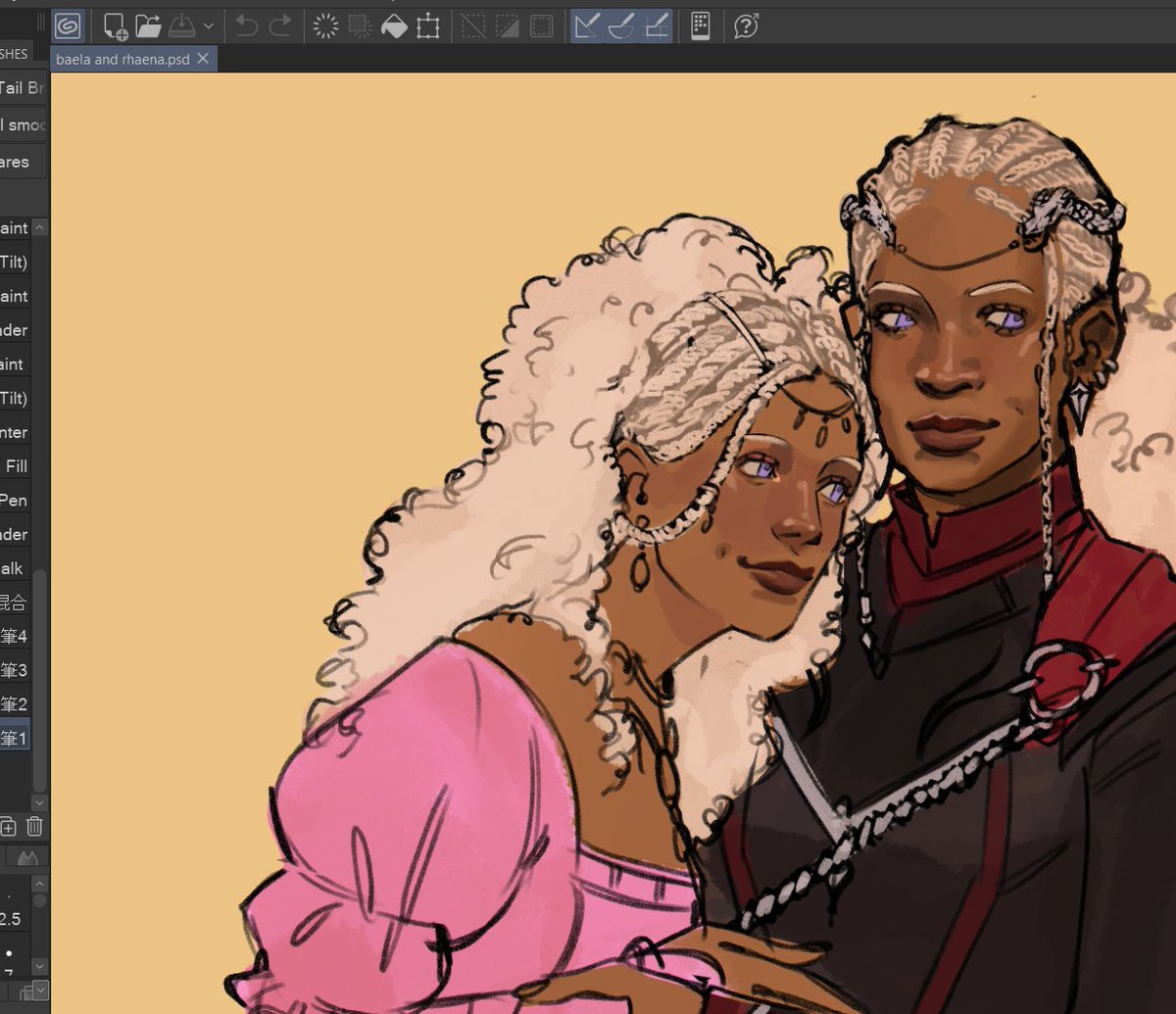Click the Fill bucket icon

coord(394,26)
